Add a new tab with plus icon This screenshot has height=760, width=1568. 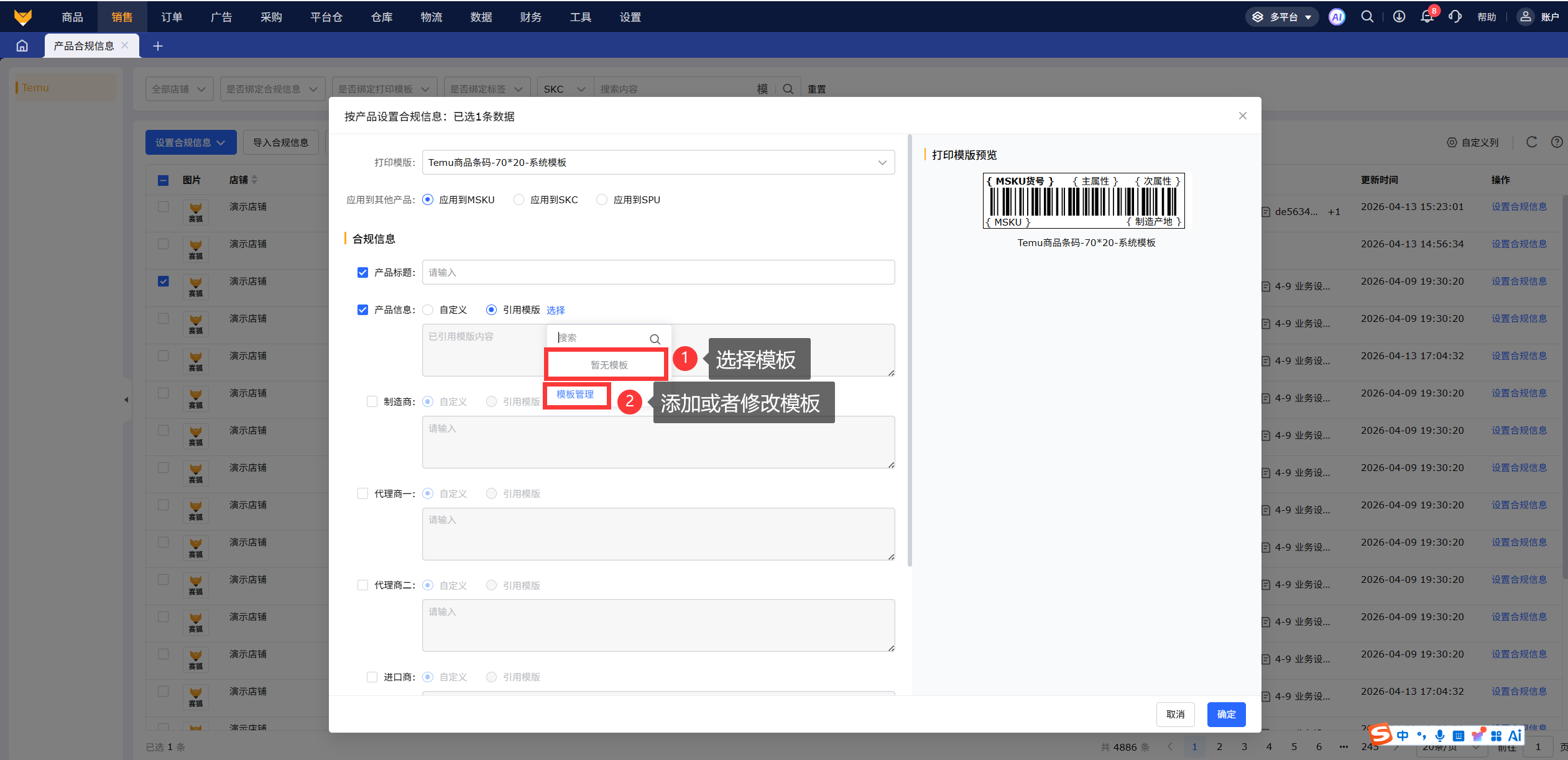pyautogui.click(x=158, y=46)
